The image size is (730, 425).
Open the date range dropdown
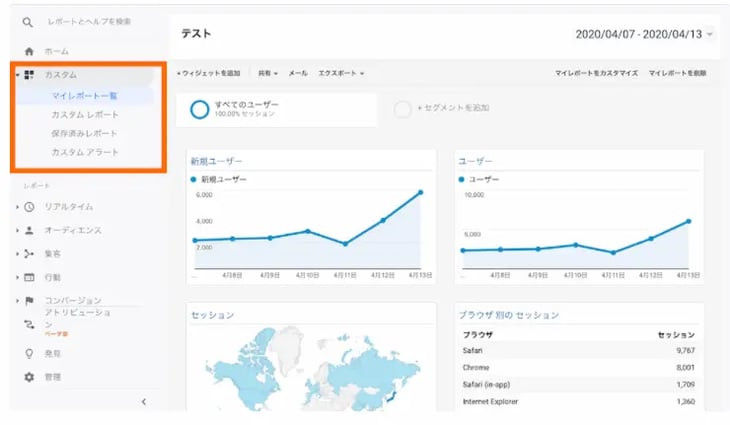709,34
